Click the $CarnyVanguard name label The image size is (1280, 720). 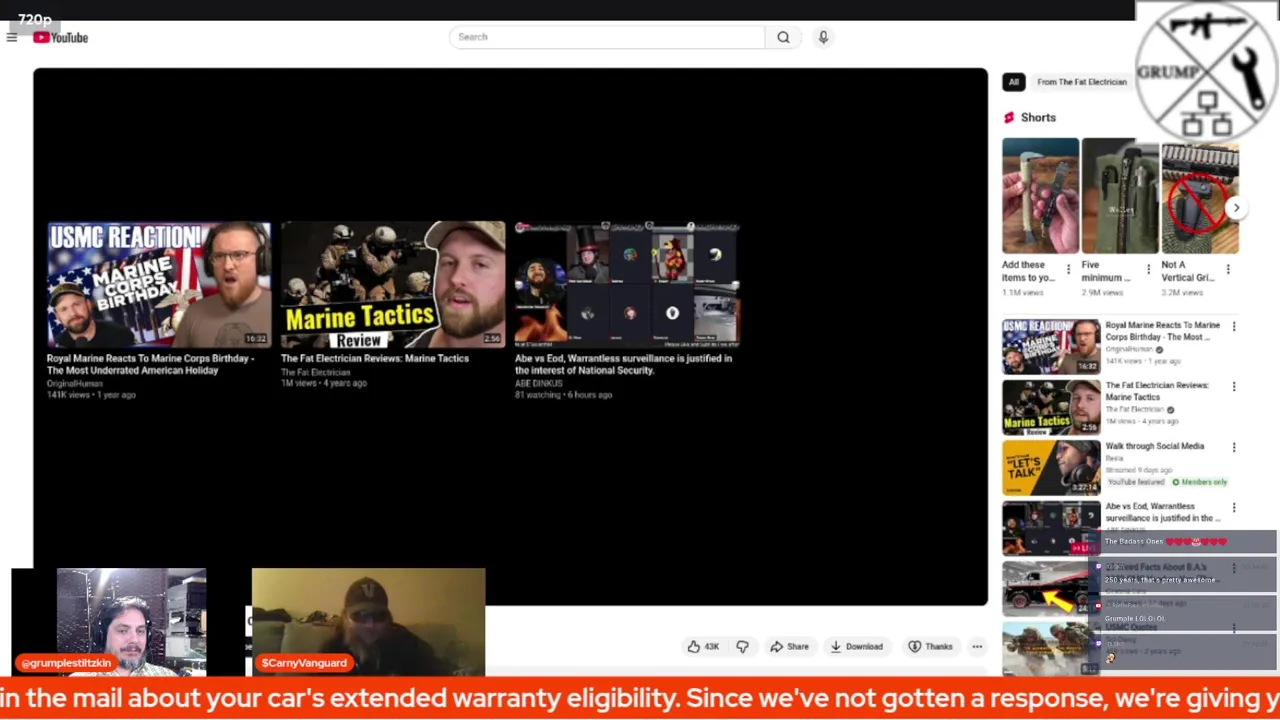[304, 663]
